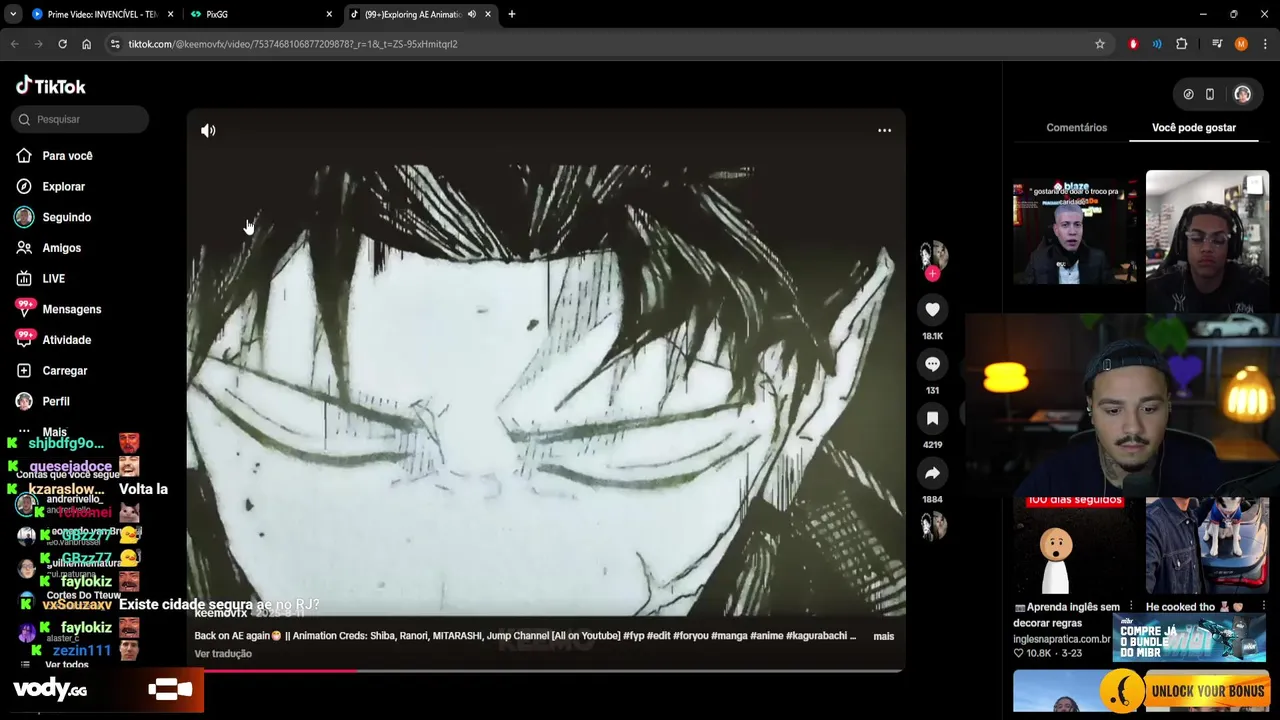1280x720 pixels.
Task: Close the Prime Video browser tab
Action: (171, 14)
